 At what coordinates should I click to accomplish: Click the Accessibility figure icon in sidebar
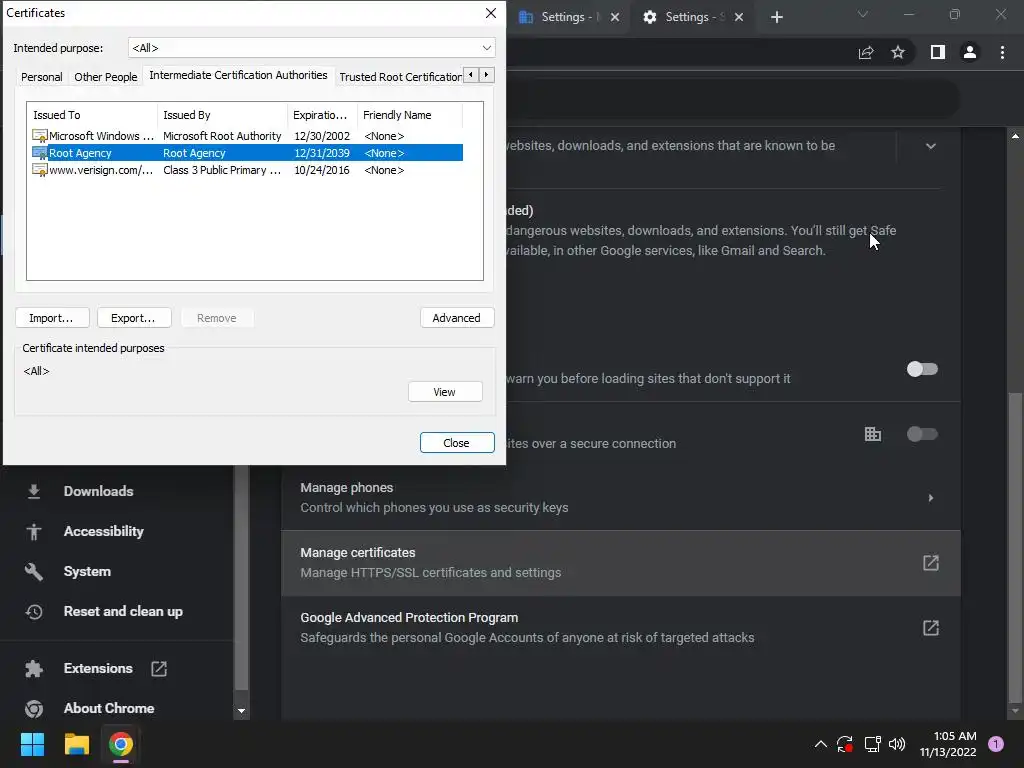34,532
